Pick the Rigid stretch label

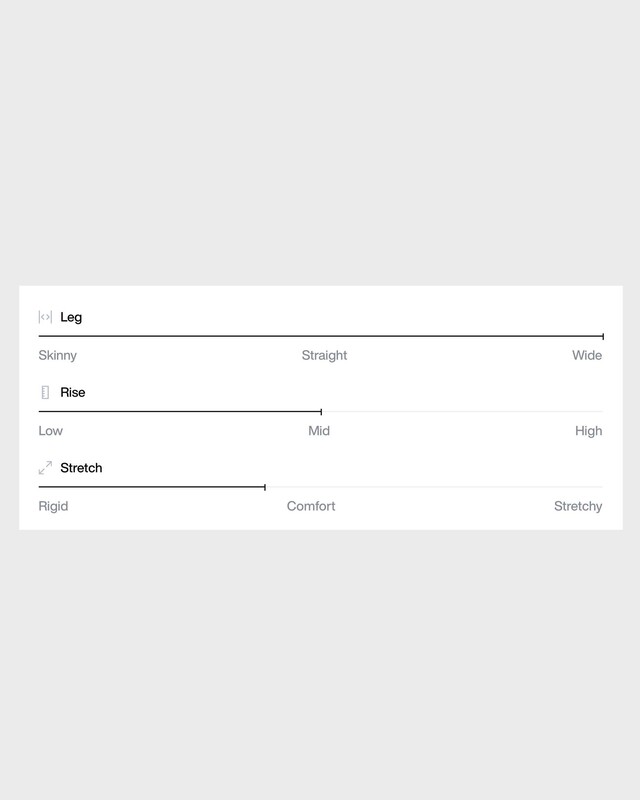(53, 506)
